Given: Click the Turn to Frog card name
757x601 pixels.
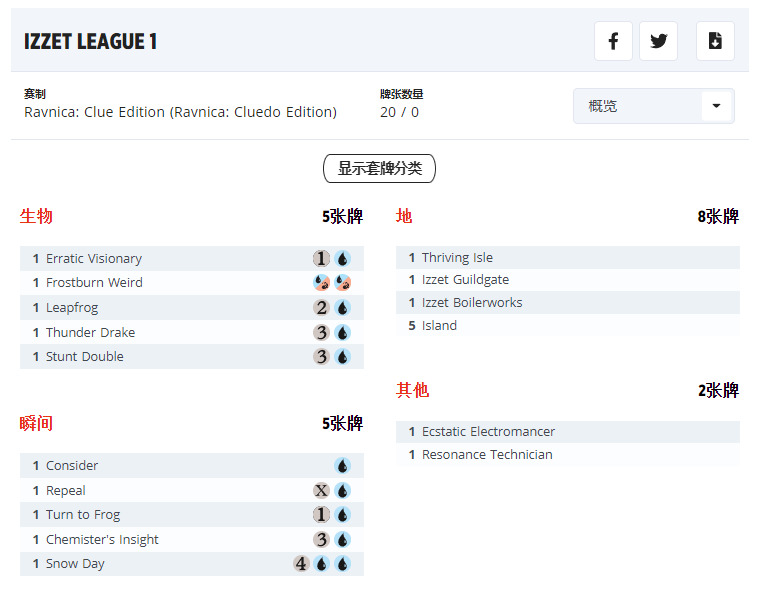Looking at the screenshot, I should (x=83, y=515).
